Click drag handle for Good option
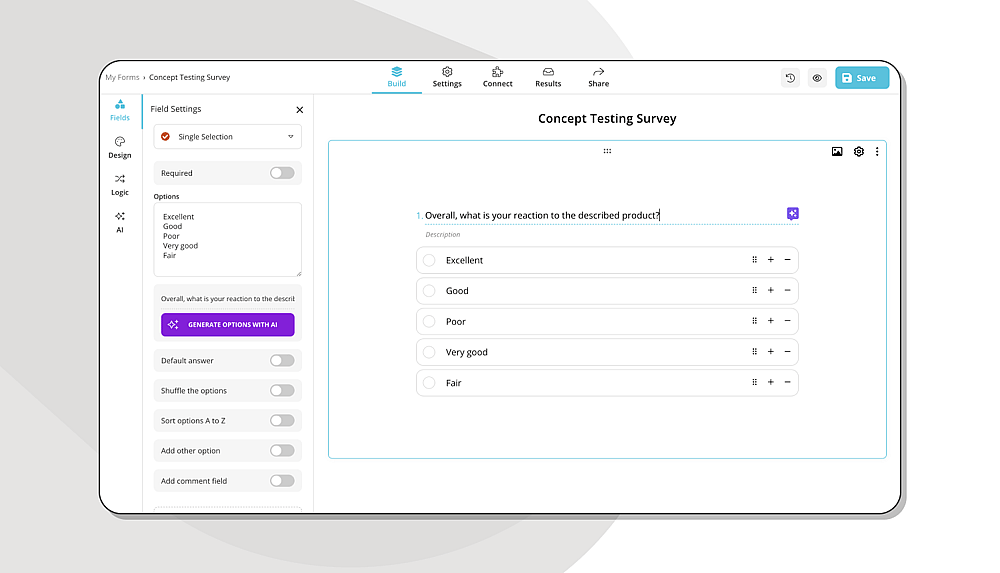 [x=754, y=290]
